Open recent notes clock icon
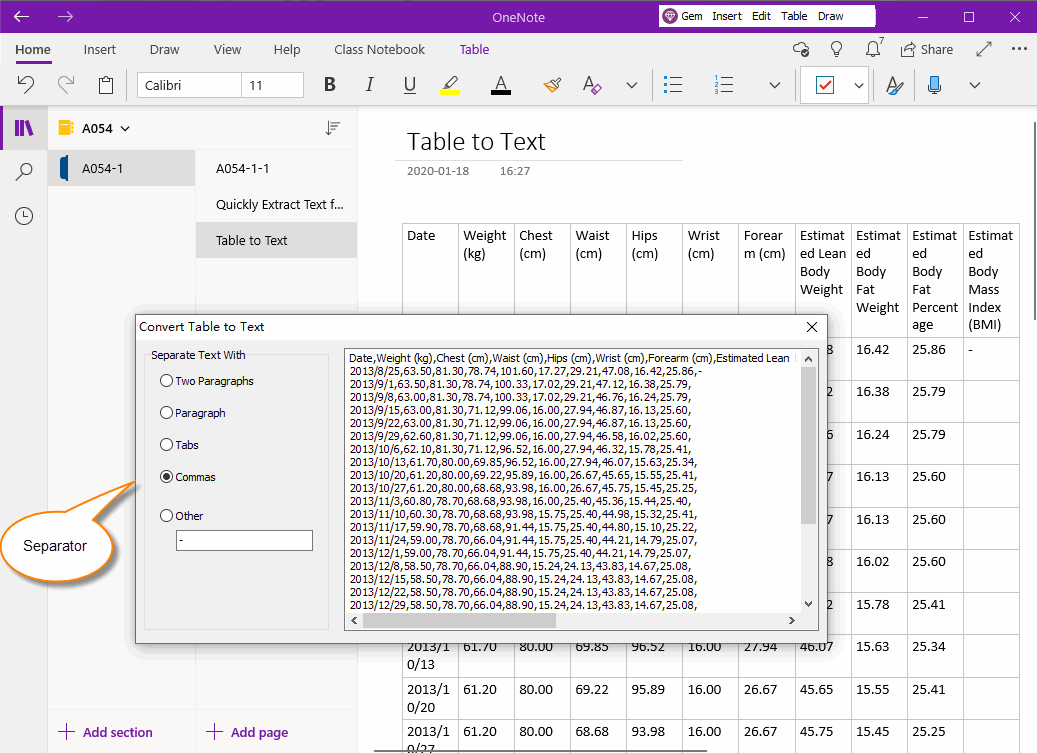 pyautogui.click(x=24, y=216)
